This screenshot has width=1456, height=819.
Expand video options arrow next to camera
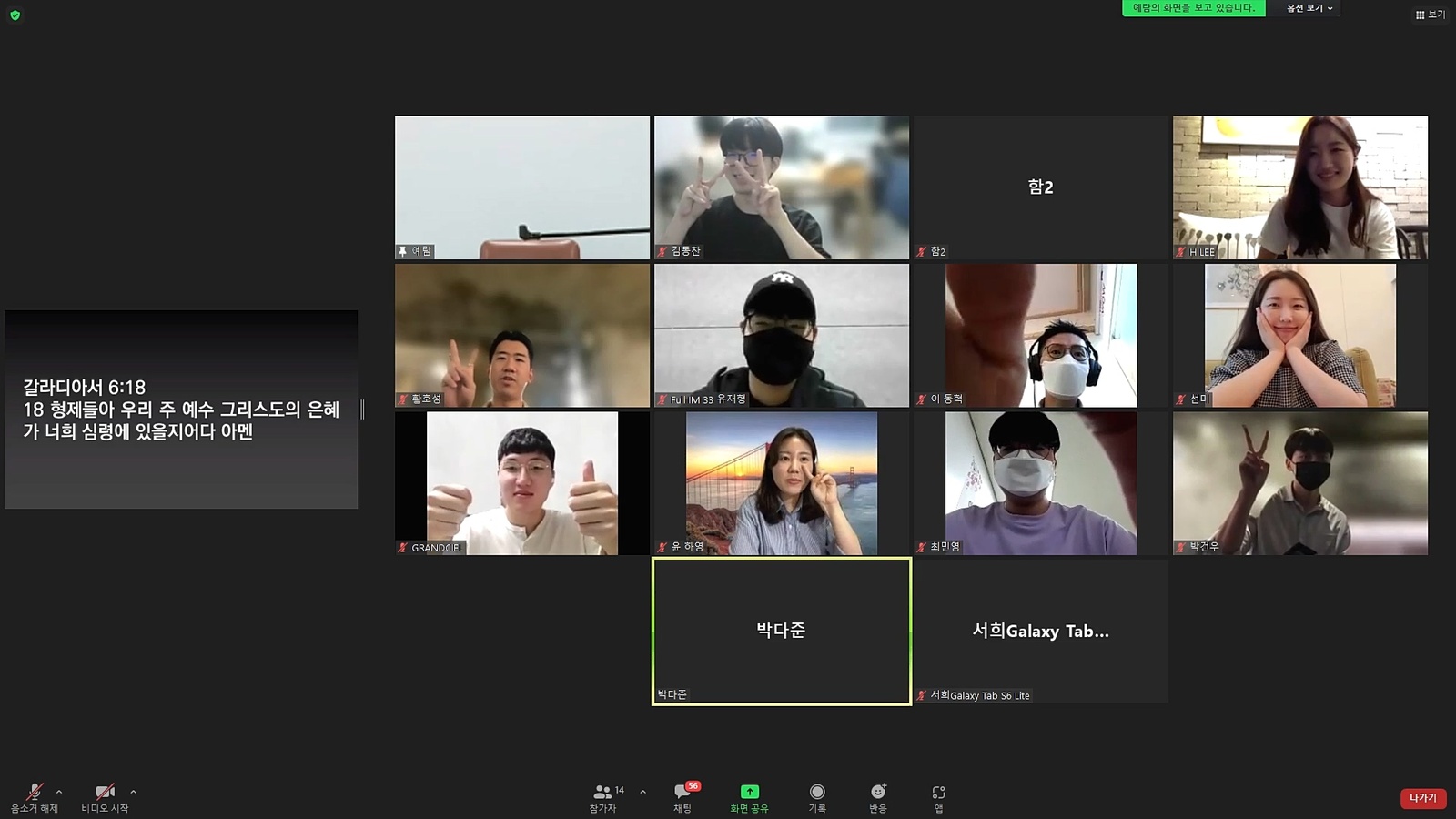coord(134,792)
